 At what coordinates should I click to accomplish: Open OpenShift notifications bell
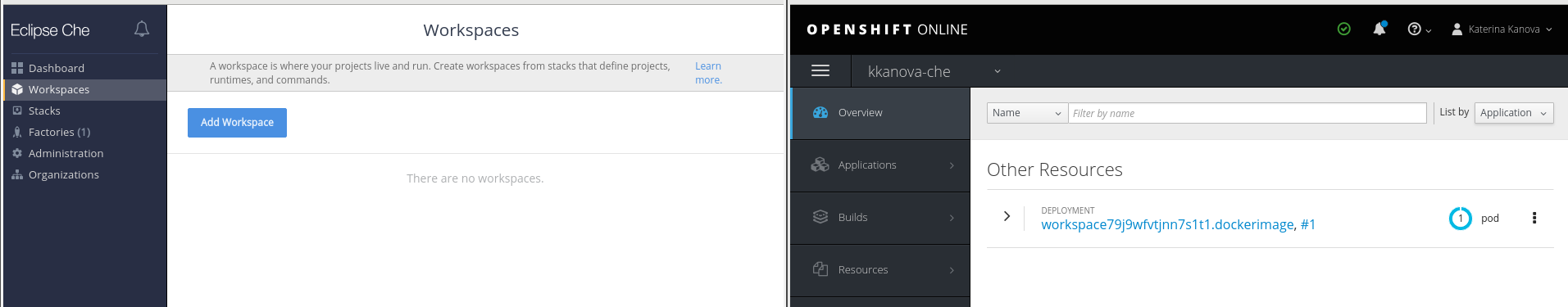click(1379, 29)
